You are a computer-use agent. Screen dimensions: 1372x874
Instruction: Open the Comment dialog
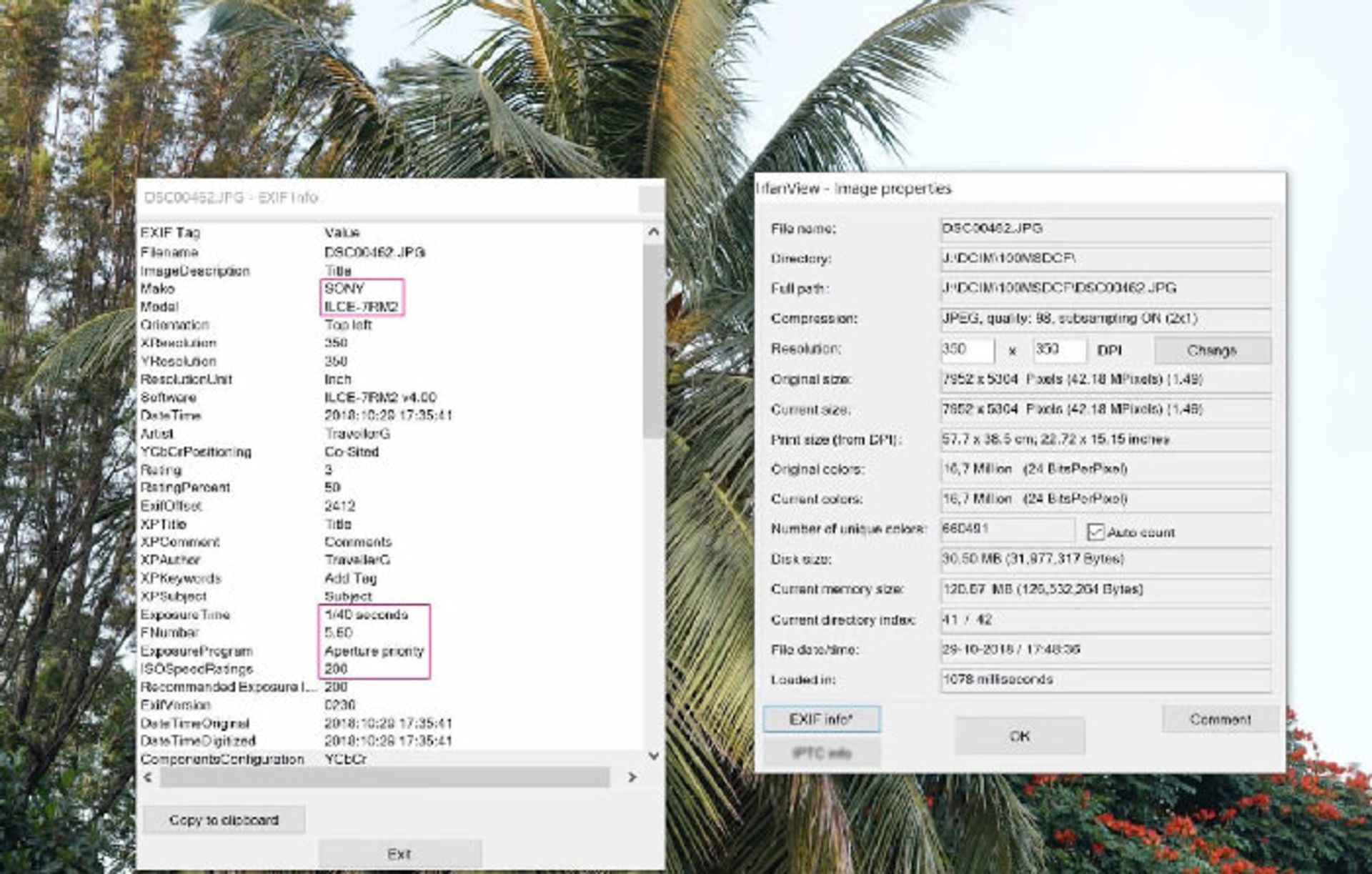pyautogui.click(x=1220, y=719)
